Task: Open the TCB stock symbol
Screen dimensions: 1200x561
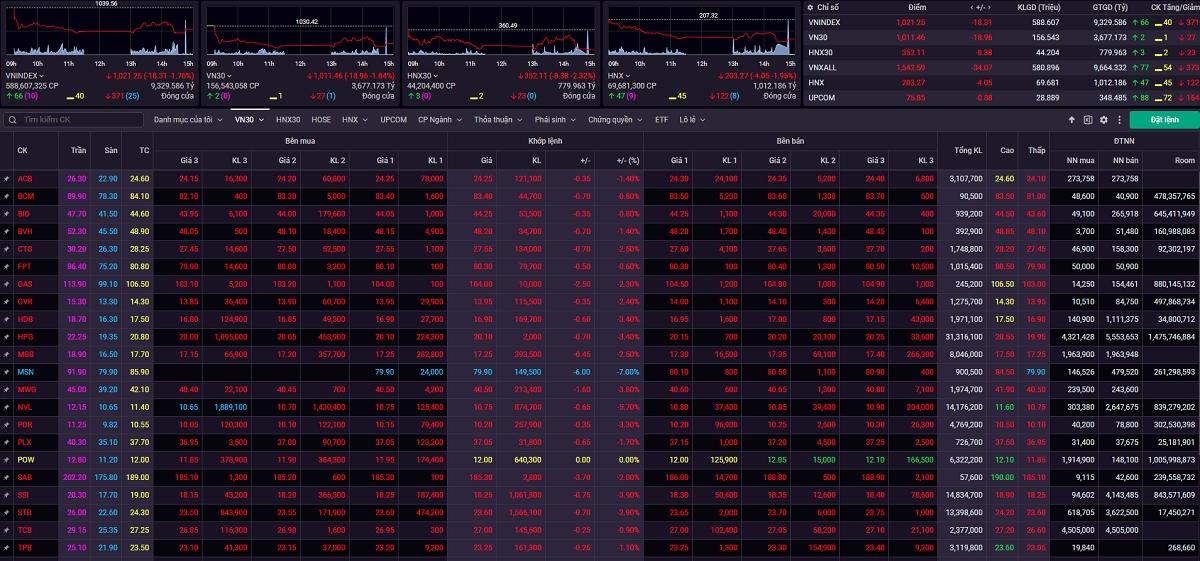Action: click(24, 530)
